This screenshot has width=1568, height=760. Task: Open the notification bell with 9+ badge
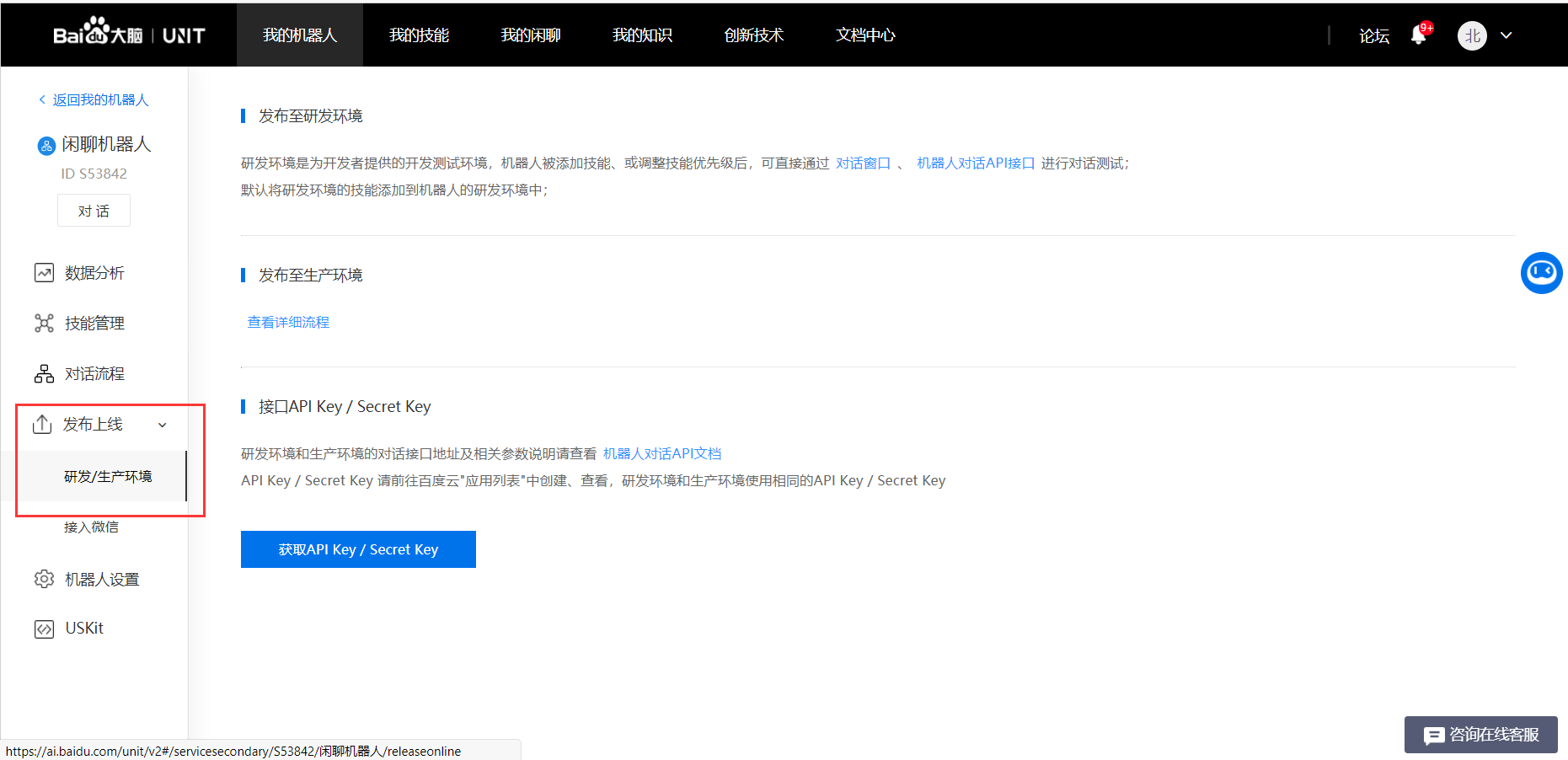point(1419,35)
